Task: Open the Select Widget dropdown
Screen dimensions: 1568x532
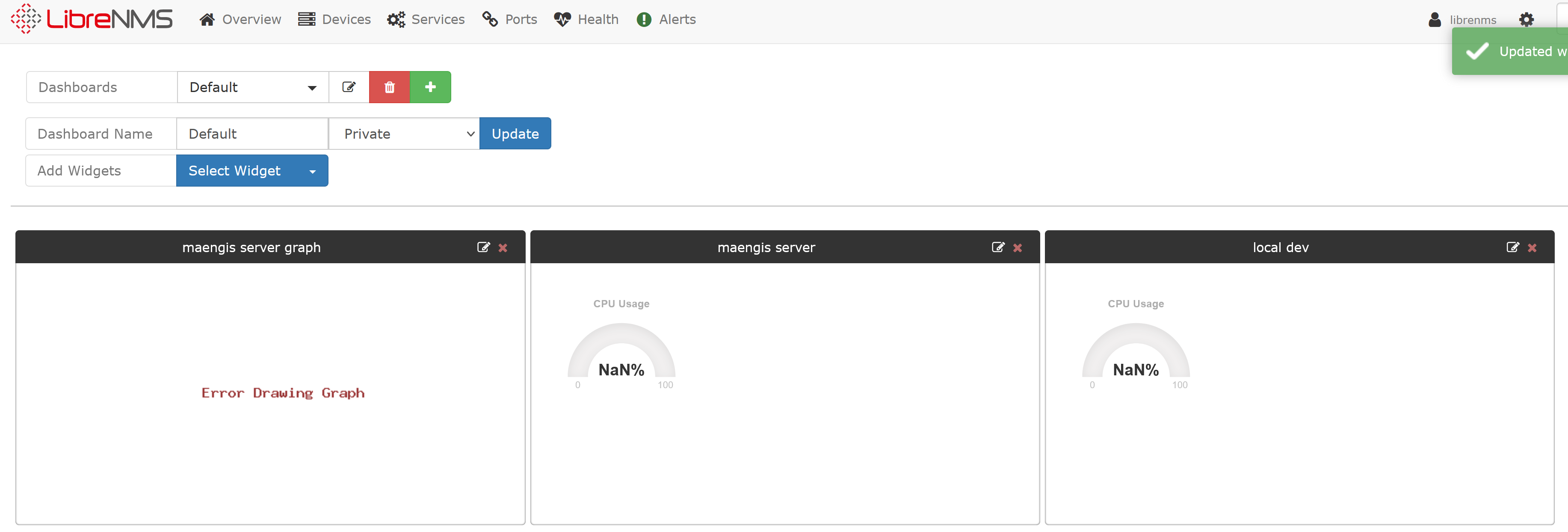Action: click(252, 171)
